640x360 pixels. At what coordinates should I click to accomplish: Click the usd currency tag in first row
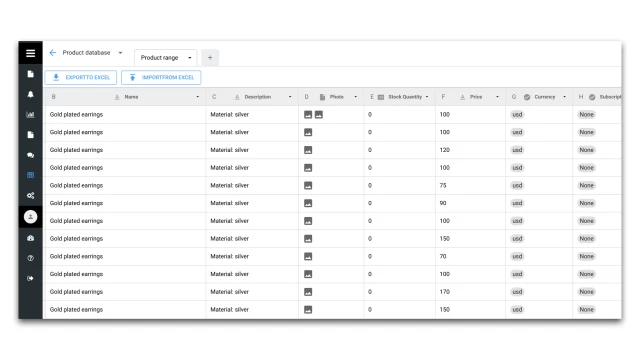(517, 115)
